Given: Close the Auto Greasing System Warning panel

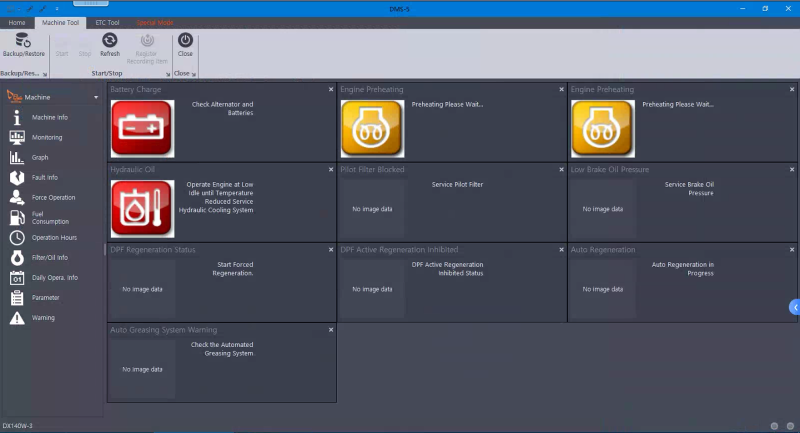Looking at the screenshot, I should [330, 329].
